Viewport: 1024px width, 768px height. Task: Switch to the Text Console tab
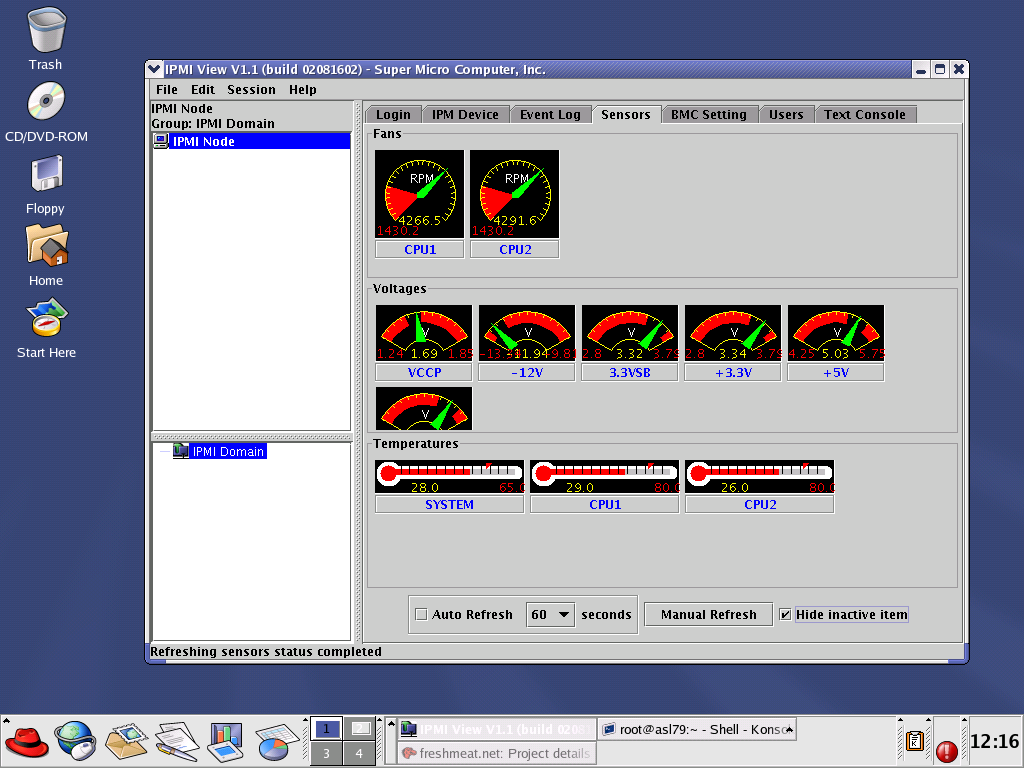click(x=865, y=114)
